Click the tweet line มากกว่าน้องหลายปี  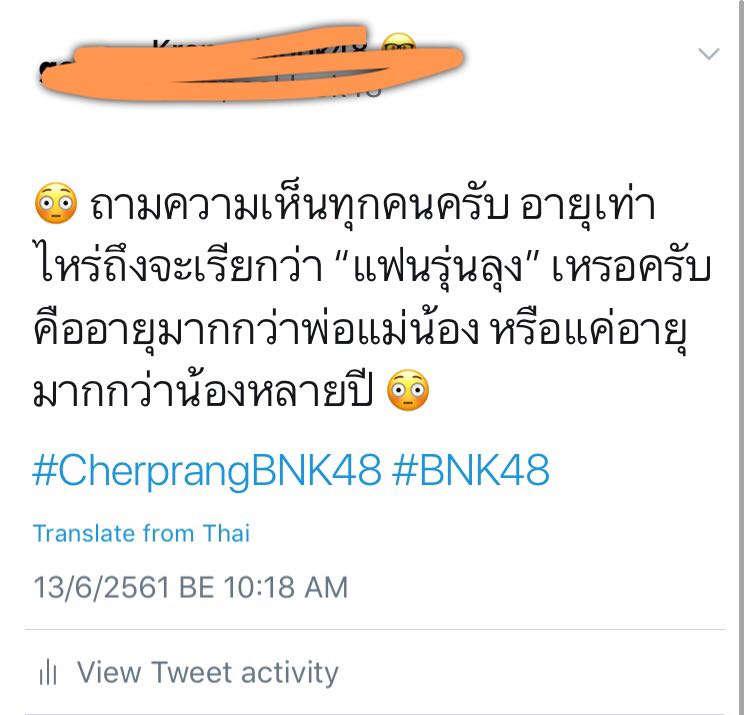tap(202, 391)
